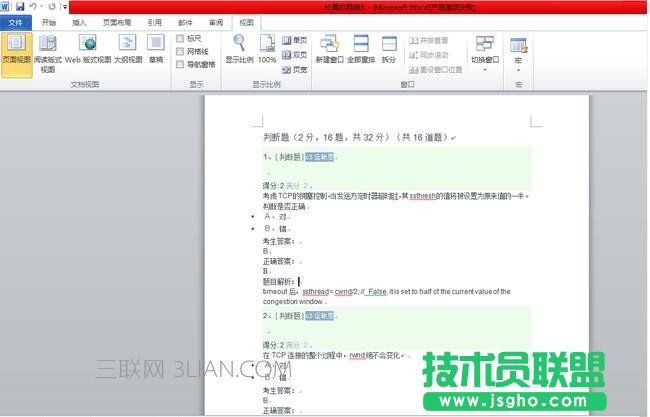Switch to the 审阅 (Review) ribbon tab

216,22
